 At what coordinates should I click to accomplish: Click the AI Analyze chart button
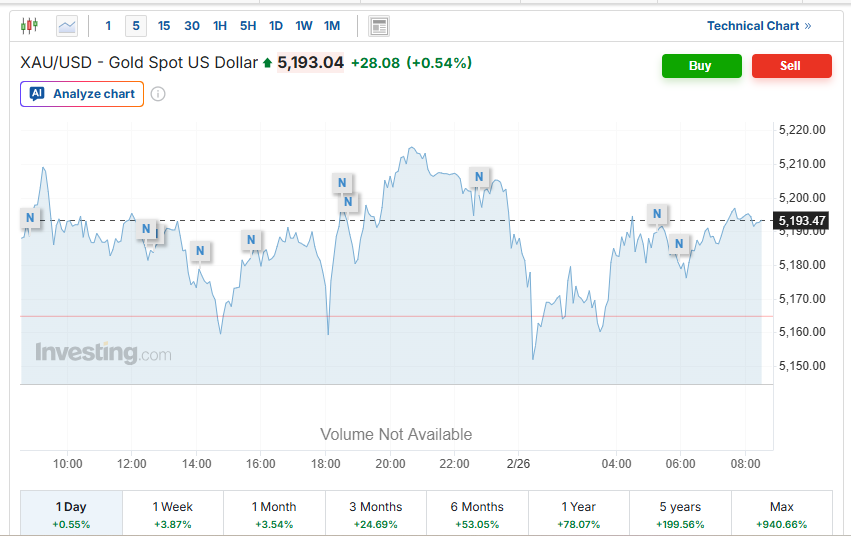[x=82, y=94]
